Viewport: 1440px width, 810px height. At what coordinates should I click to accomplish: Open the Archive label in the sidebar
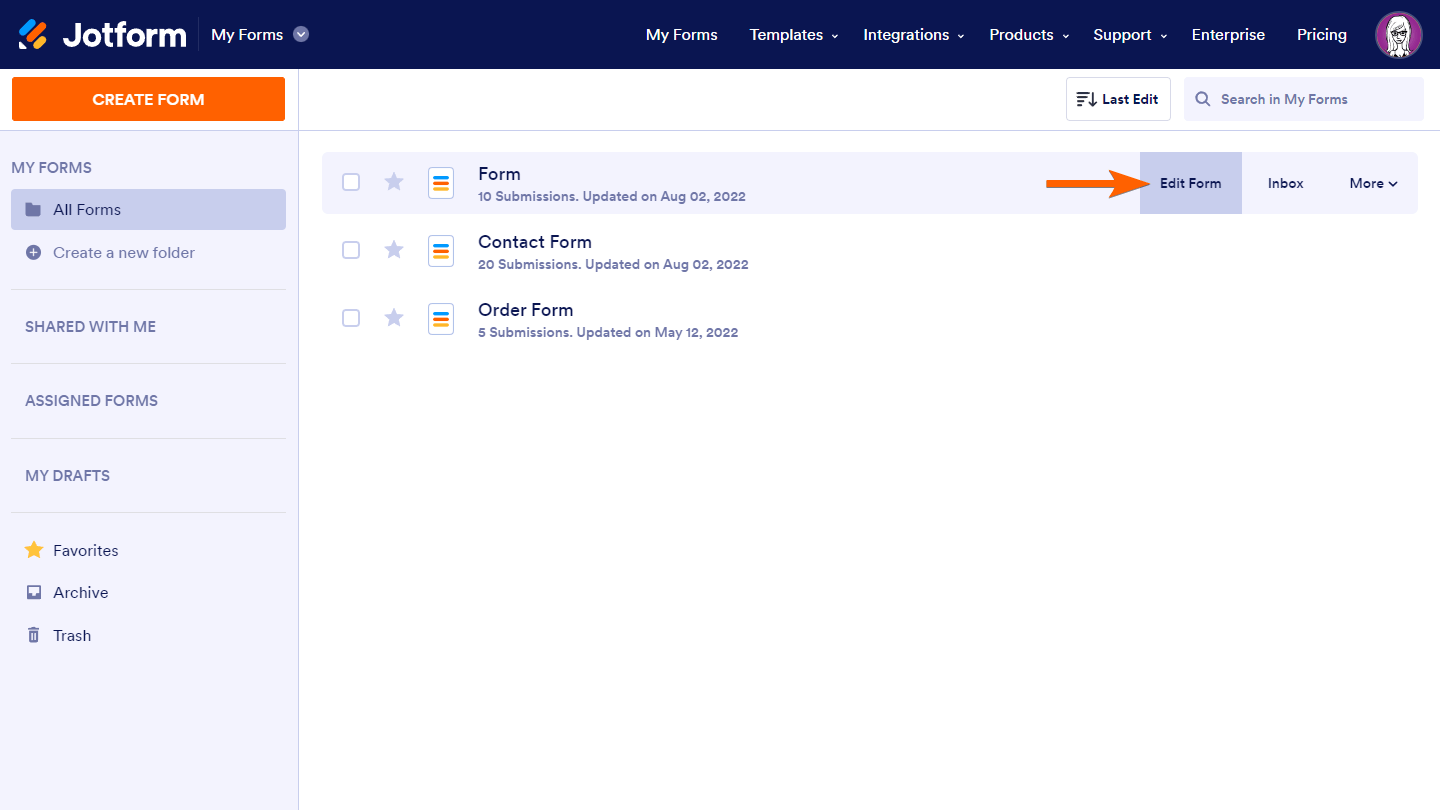point(81,593)
